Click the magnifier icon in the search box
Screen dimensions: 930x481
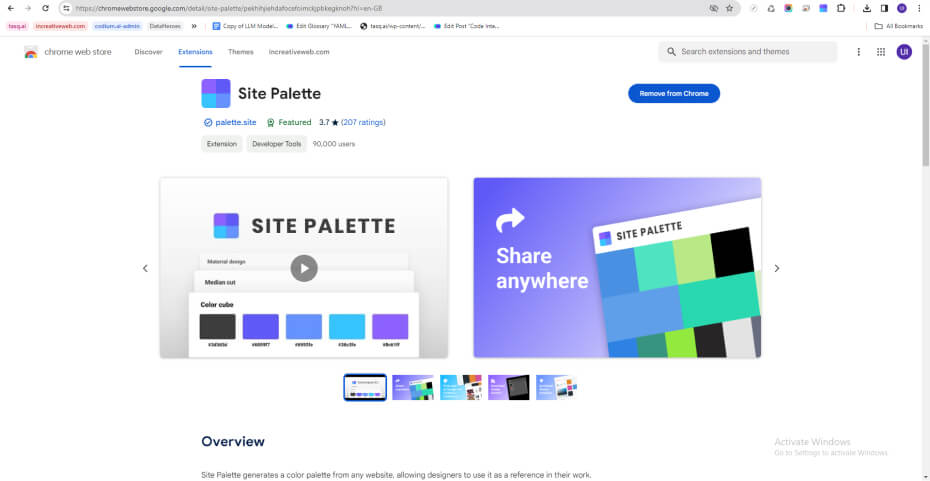pyautogui.click(x=671, y=52)
